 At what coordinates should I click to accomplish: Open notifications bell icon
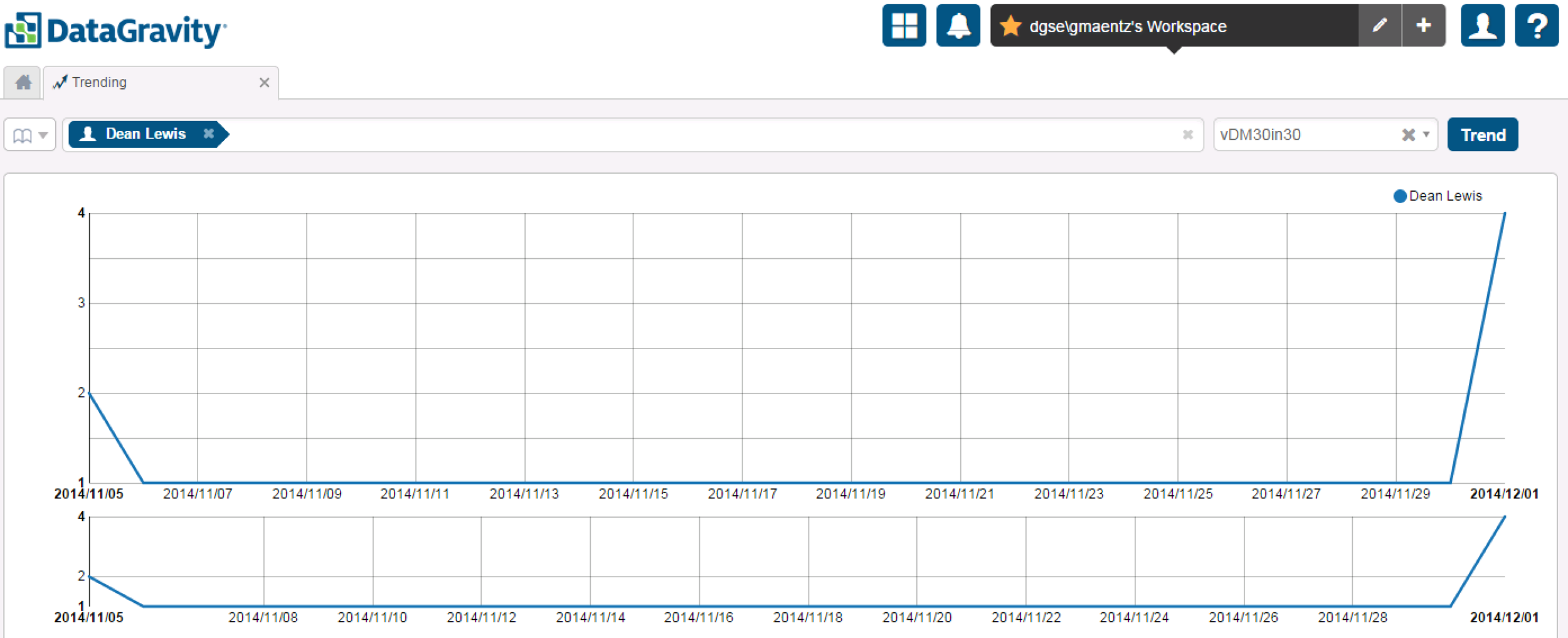pos(958,26)
